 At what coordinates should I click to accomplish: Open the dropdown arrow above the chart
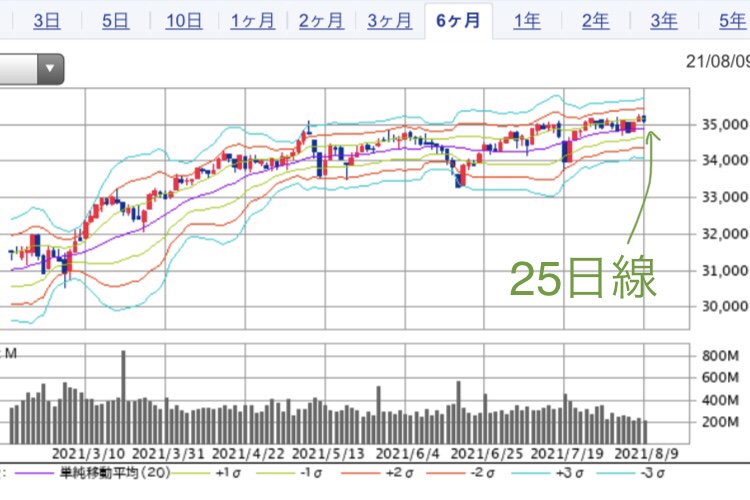pyautogui.click(x=50, y=70)
